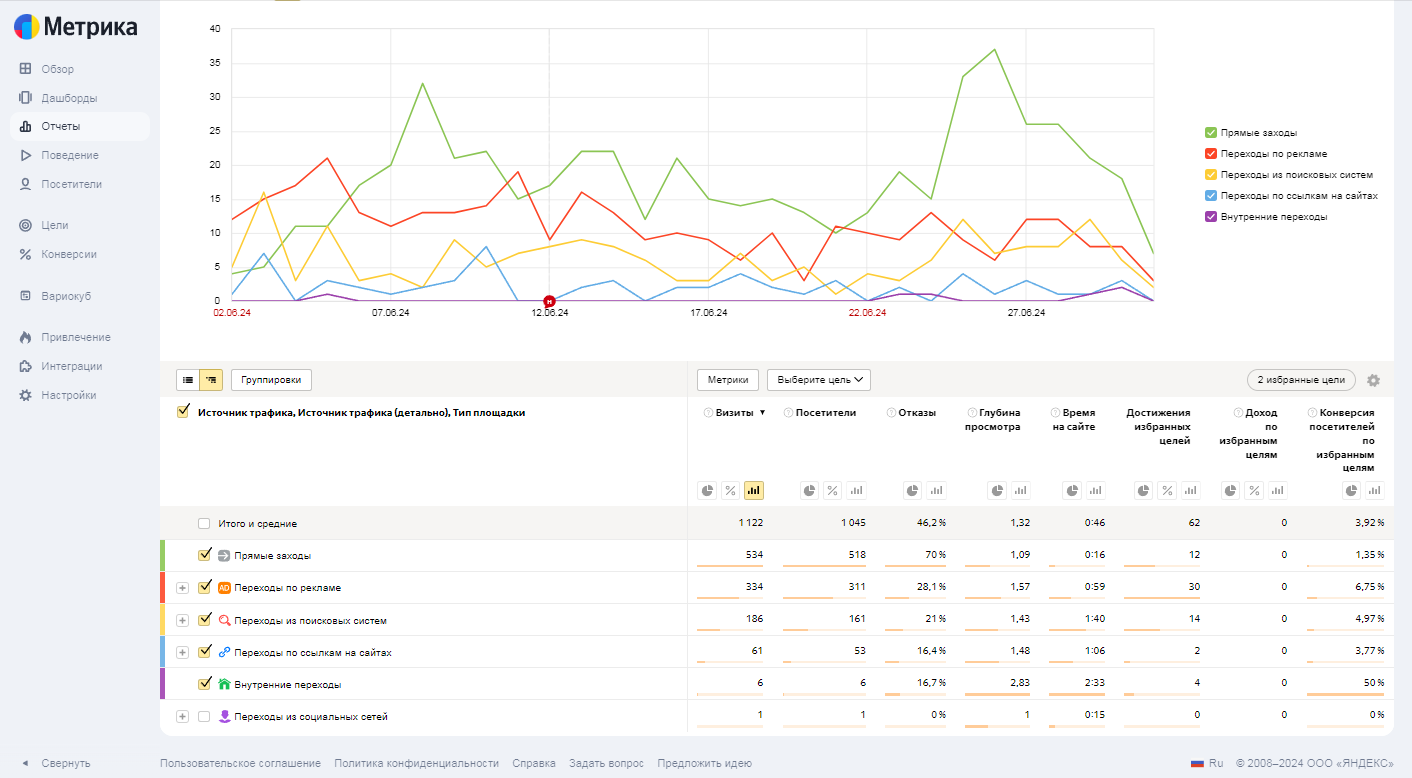Go to Конверсии sidebar section
1412x778 pixels.
coord(68,254)
